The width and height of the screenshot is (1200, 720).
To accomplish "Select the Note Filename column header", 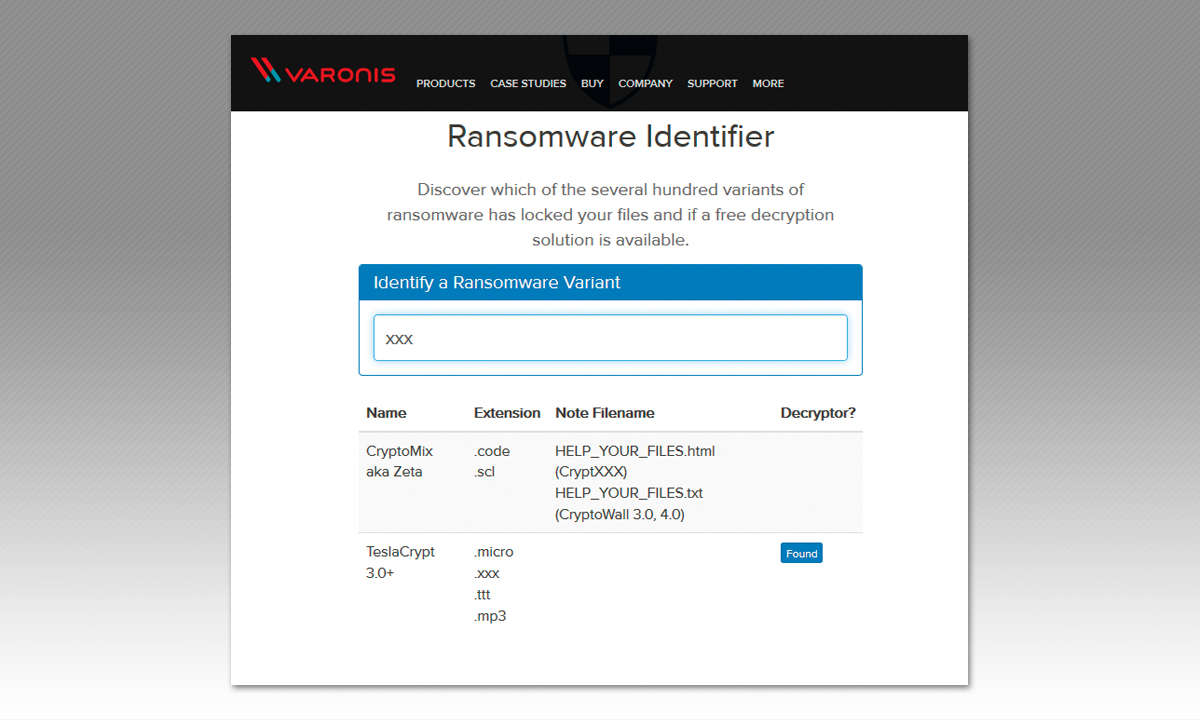I will (605, 413).
